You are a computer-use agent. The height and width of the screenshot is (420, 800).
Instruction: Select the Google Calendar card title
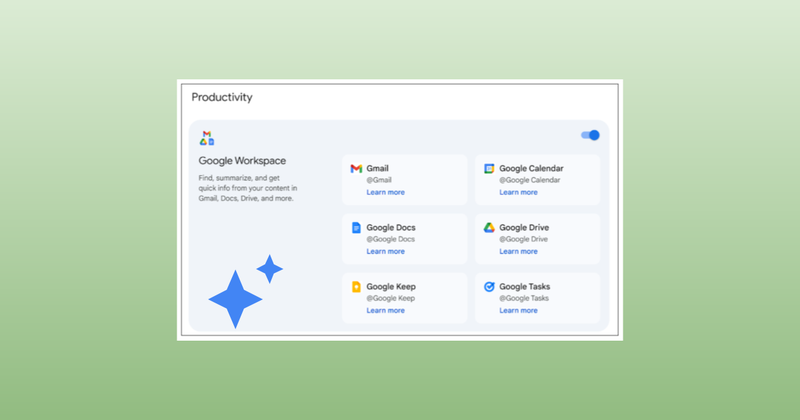(531, 168)
